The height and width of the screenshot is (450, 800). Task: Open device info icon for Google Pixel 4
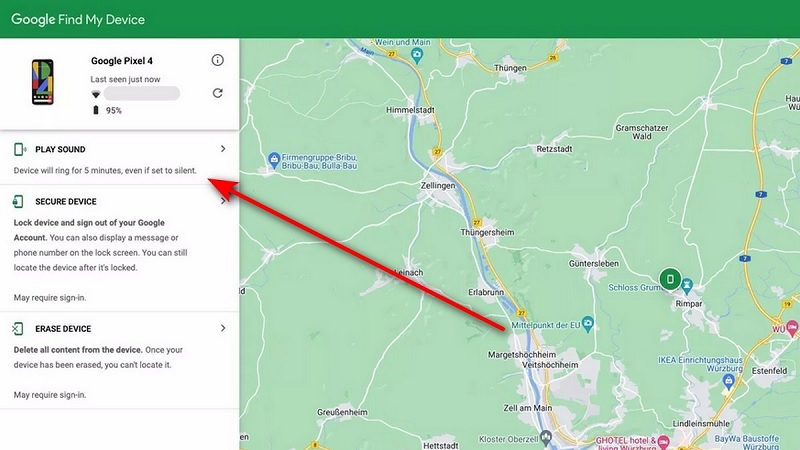point(217,60)
